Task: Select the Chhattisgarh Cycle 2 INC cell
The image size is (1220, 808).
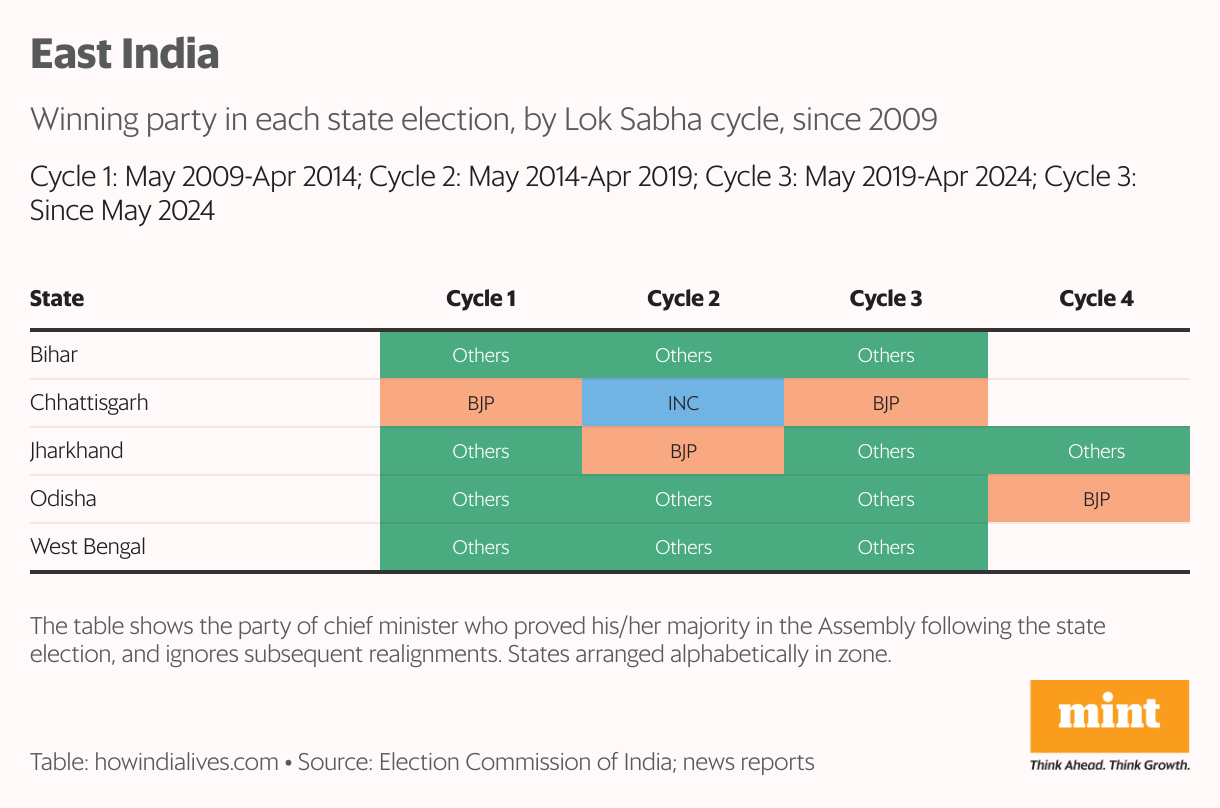Action: pyautogui.click(x=683, y=403)
